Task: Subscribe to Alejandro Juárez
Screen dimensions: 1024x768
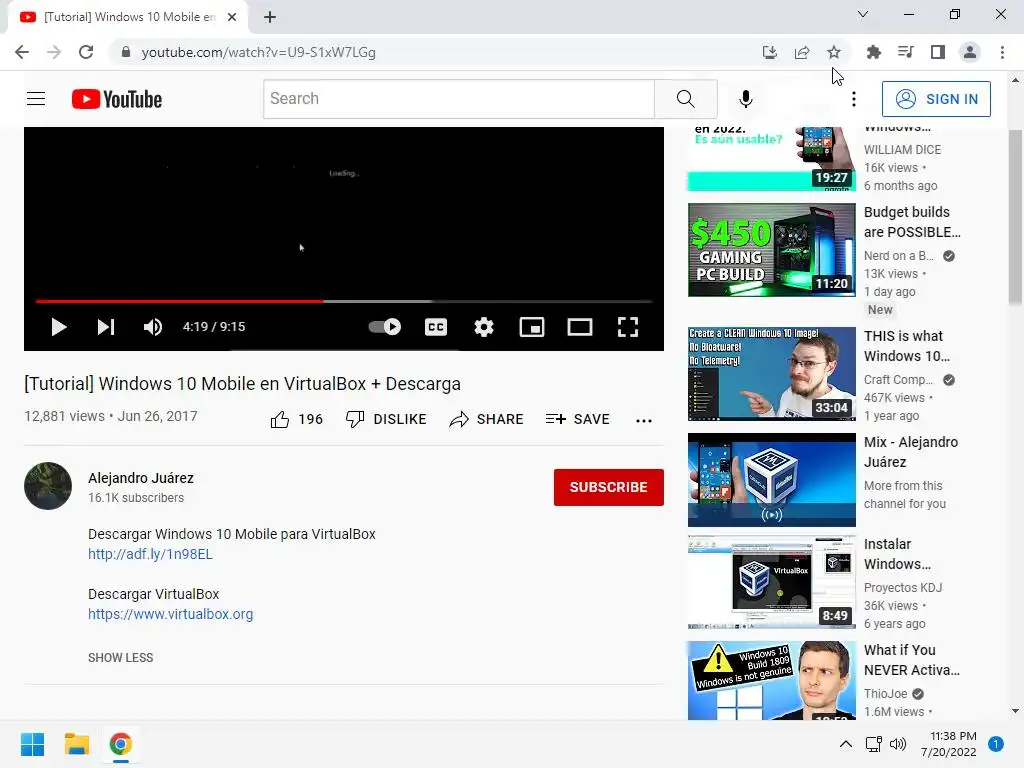Action: 609,487
